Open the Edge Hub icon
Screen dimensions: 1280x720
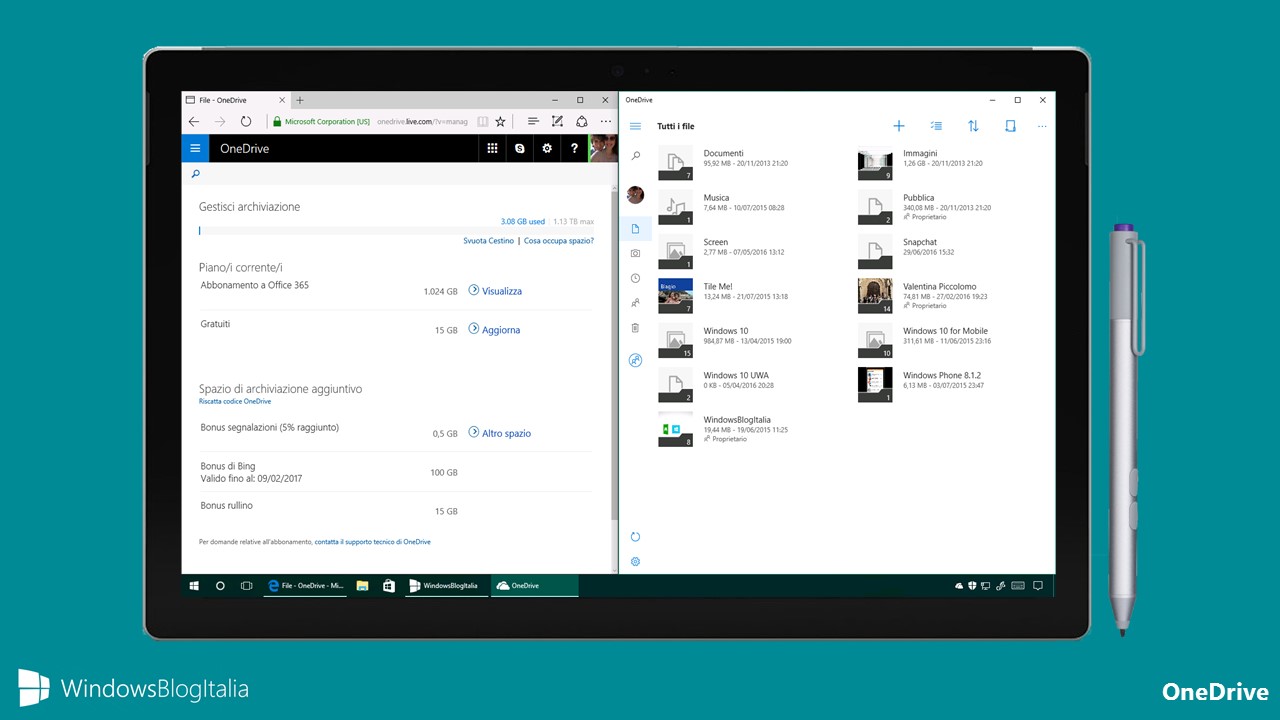[x=533, y=121]
